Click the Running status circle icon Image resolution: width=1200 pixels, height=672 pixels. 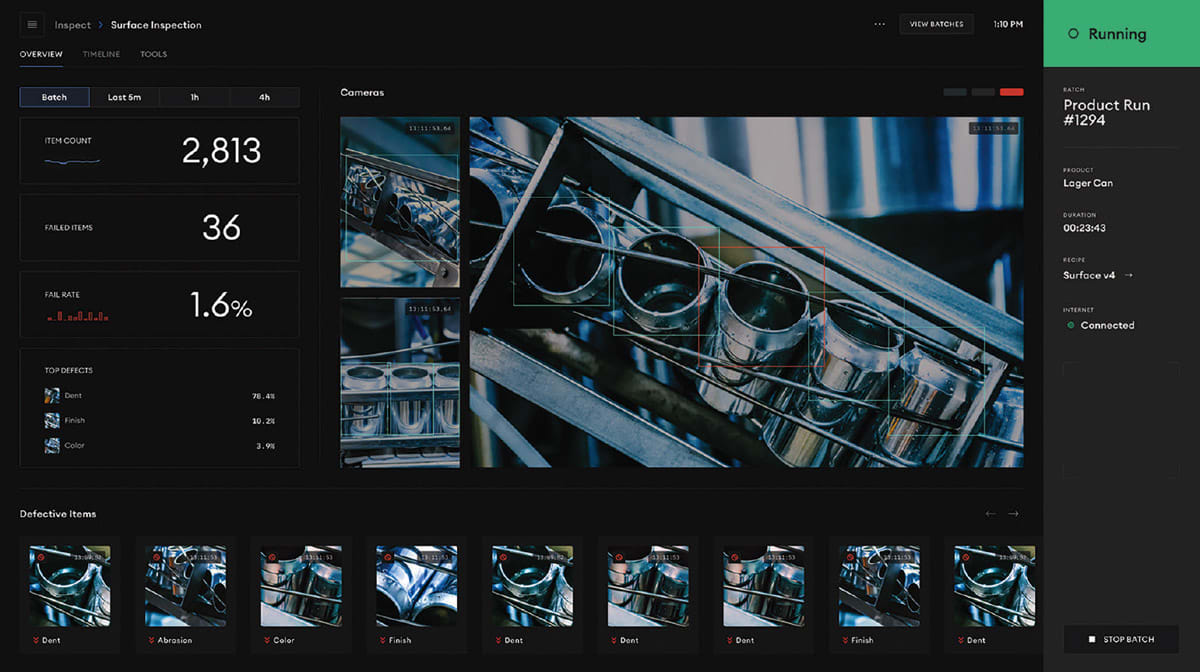[1073, 34]
